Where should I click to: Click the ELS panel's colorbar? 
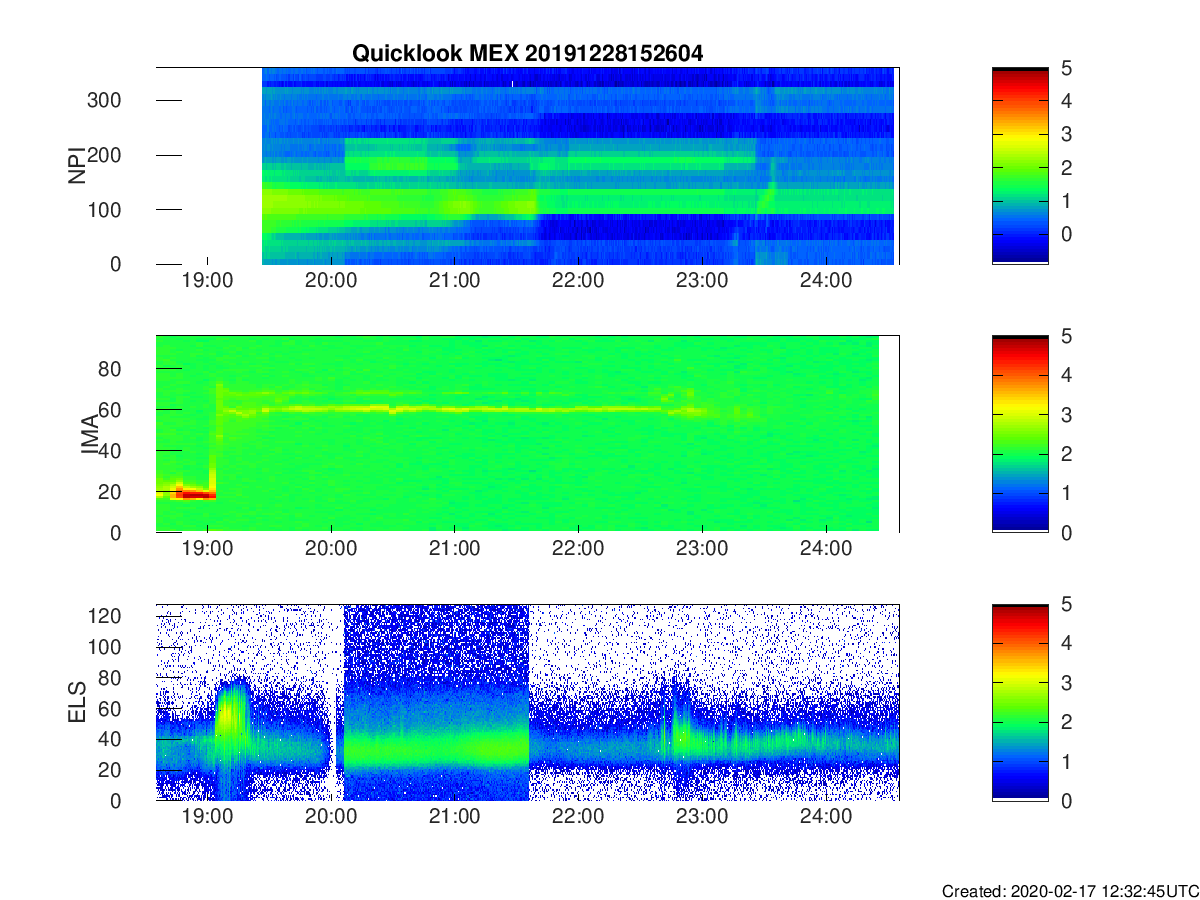click(x=1020, y=702)
